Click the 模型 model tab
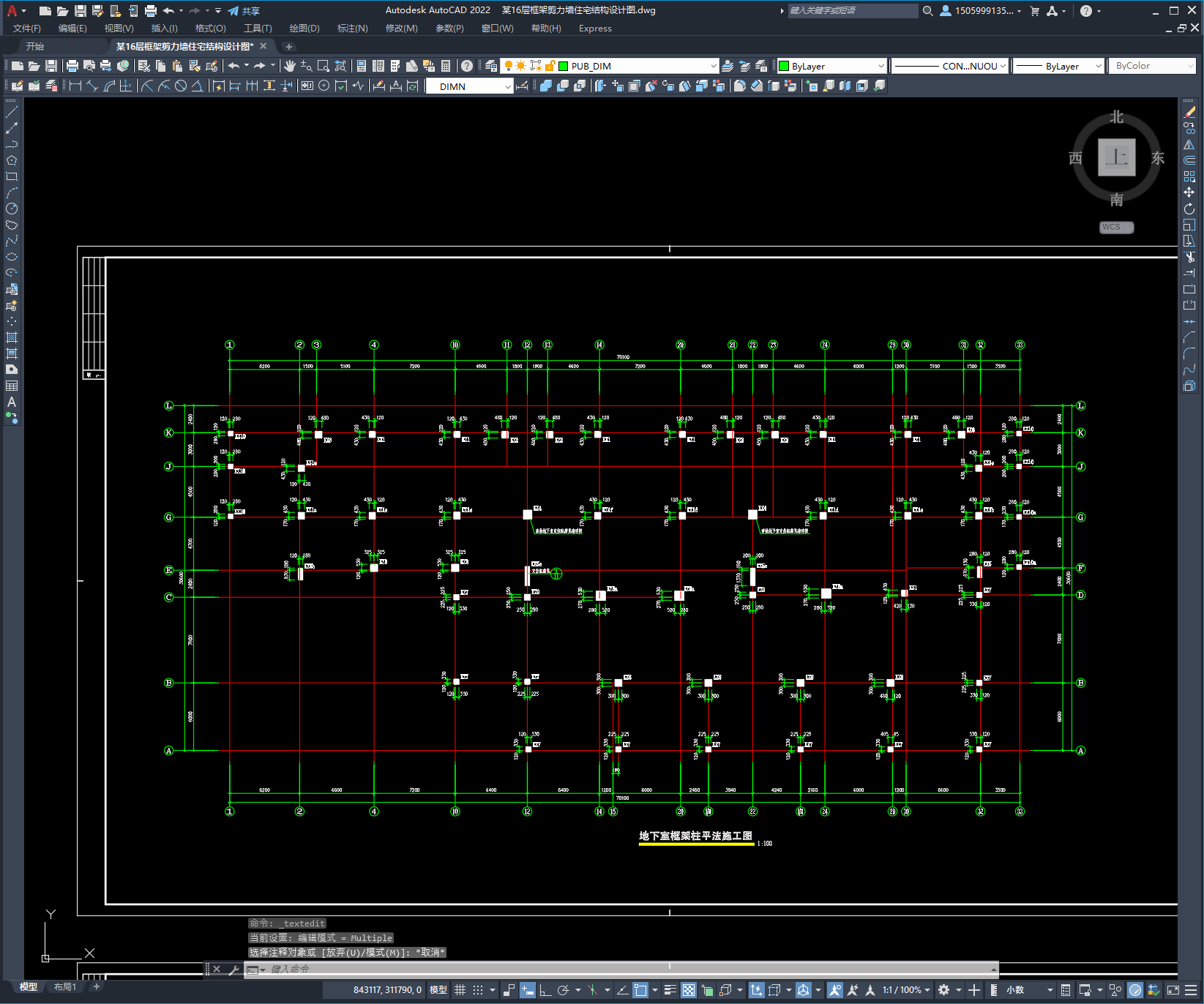The height and width of the screenshot is (1004, 1204). click(x=28, y=987)
